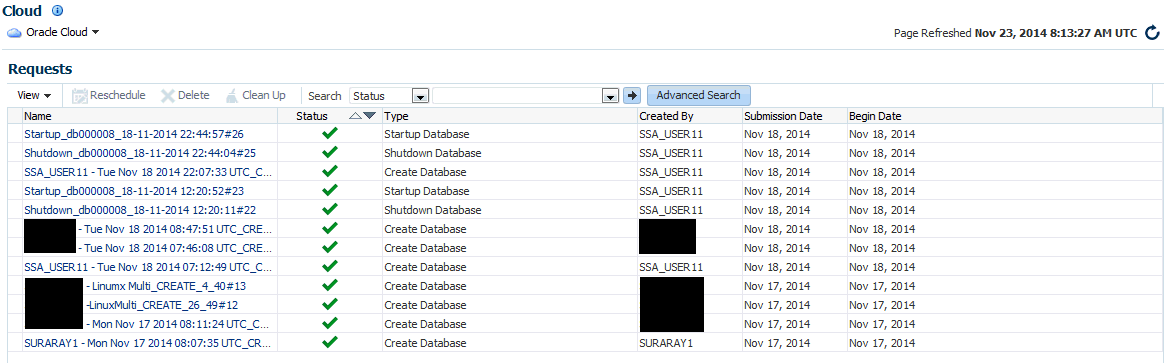Viewport: 1169px width, 363px height.
Task: Open the View menu in the Requests toolbar
Action: (34, 95)
